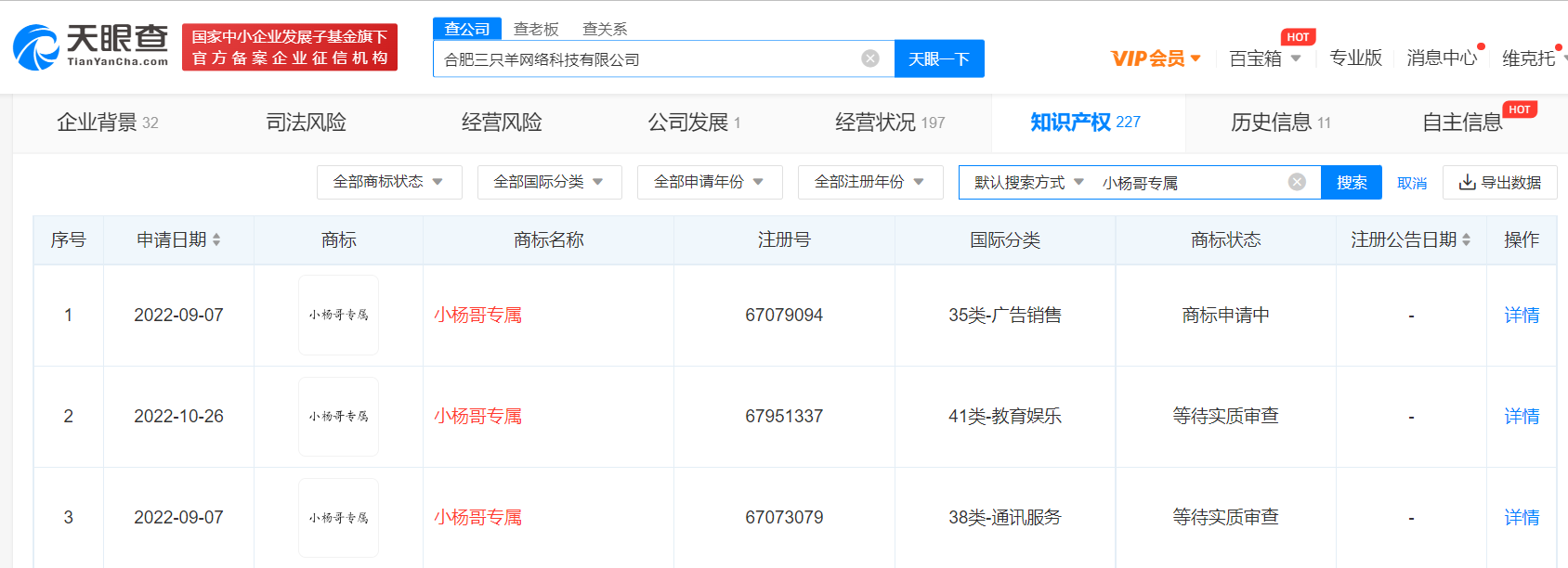Open the 全部商标状态 dropdown

click(x=389, y=182)
